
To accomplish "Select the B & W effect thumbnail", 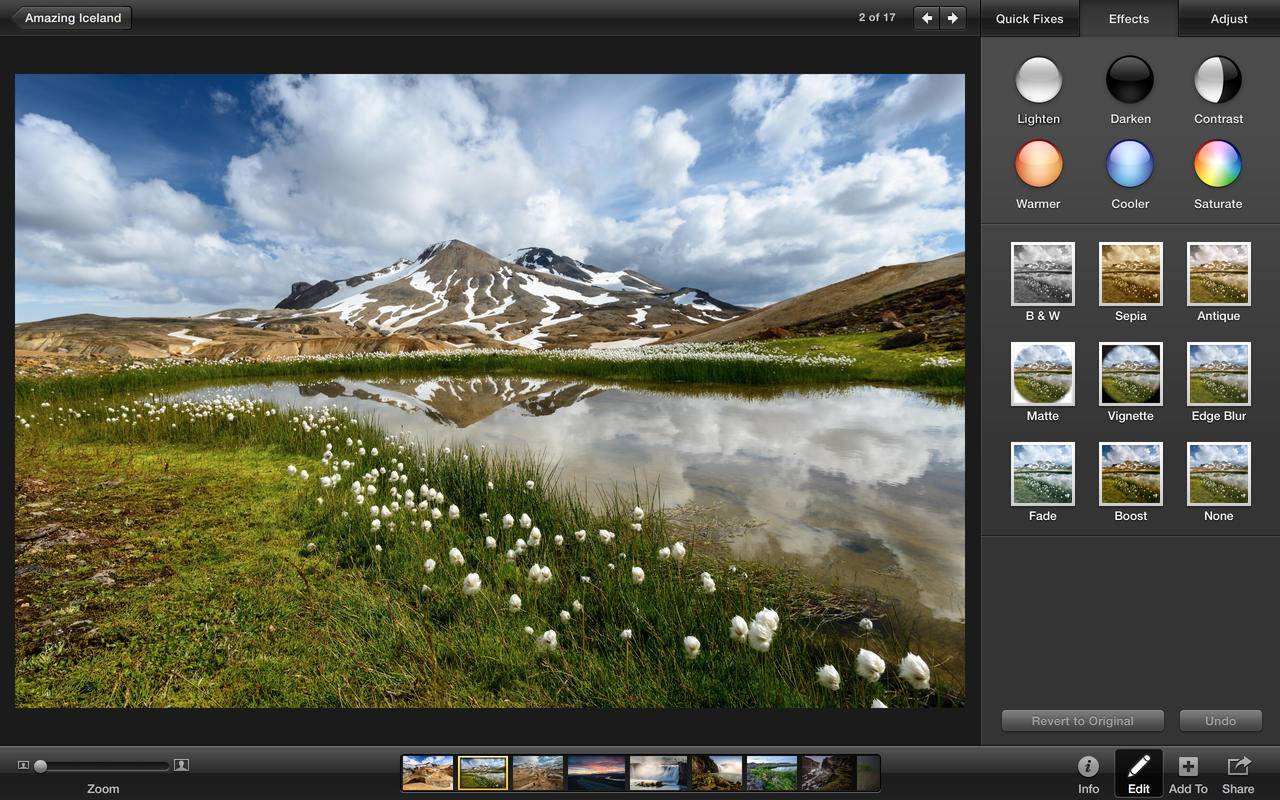I will coord(1043,274).
